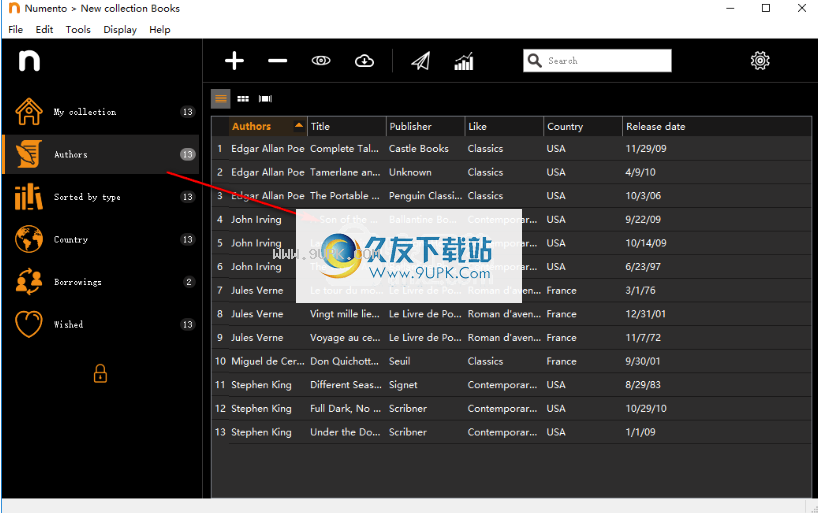Click the Search input field
This screenshot has width=818, height=513.
[x=597, y=61]
